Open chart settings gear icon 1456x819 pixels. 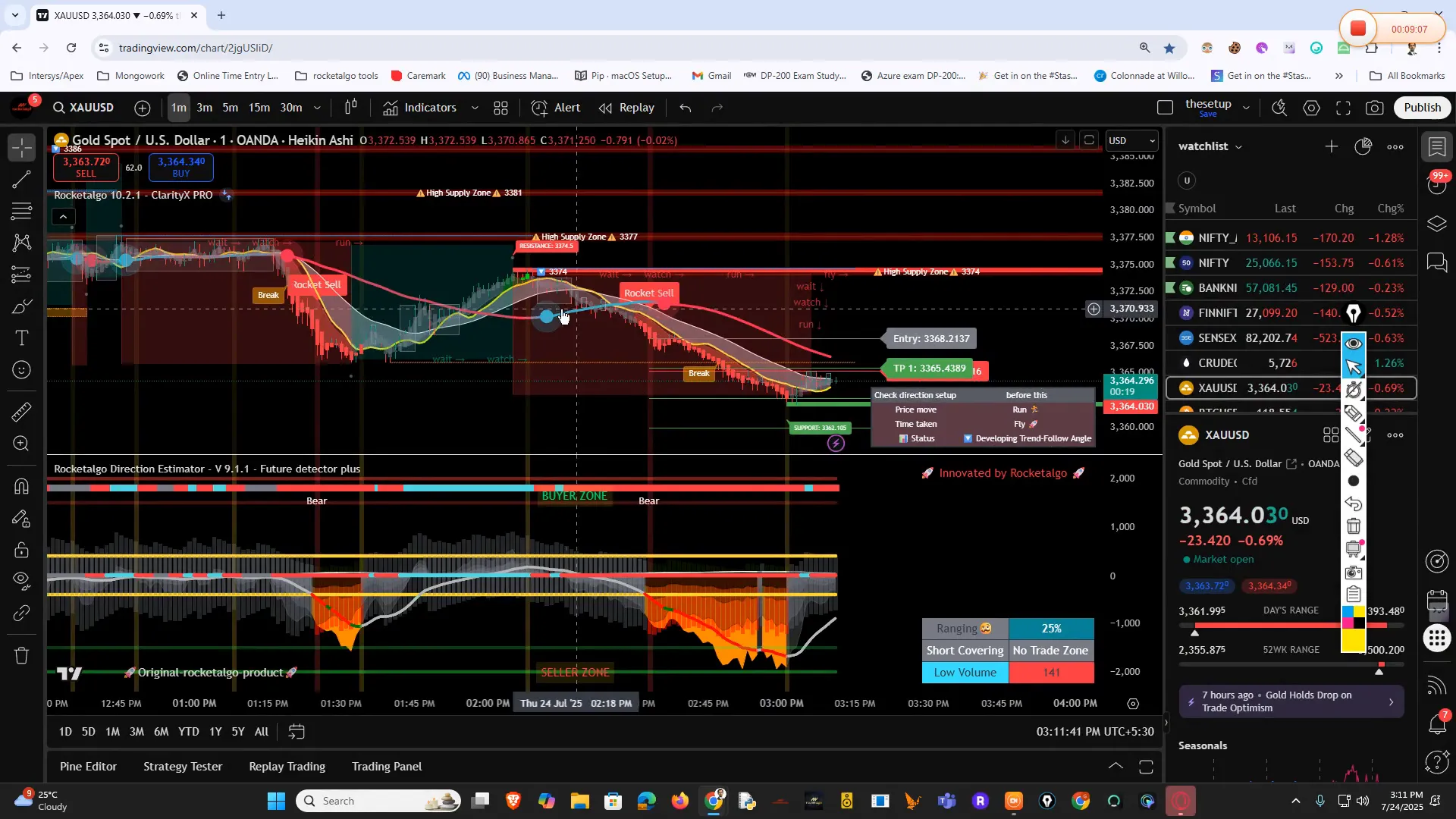tap(1311, 108)
